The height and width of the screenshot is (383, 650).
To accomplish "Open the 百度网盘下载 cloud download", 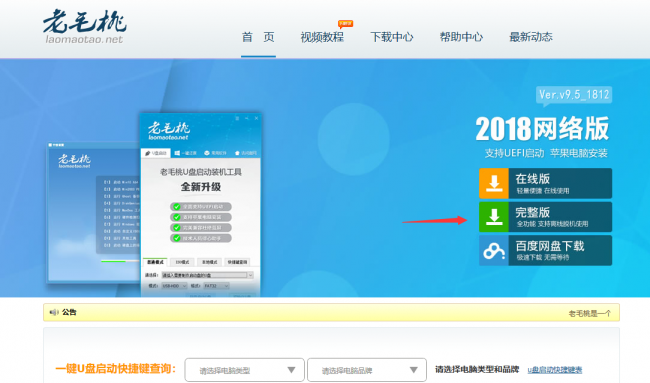I will 545,250.
